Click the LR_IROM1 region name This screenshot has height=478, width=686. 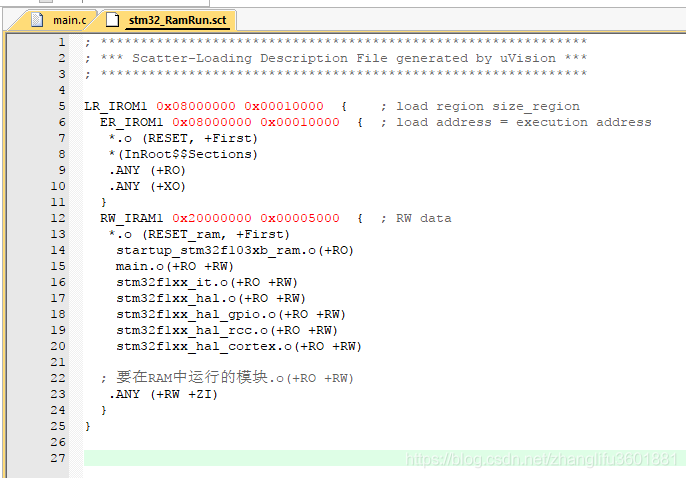point(116,106)
